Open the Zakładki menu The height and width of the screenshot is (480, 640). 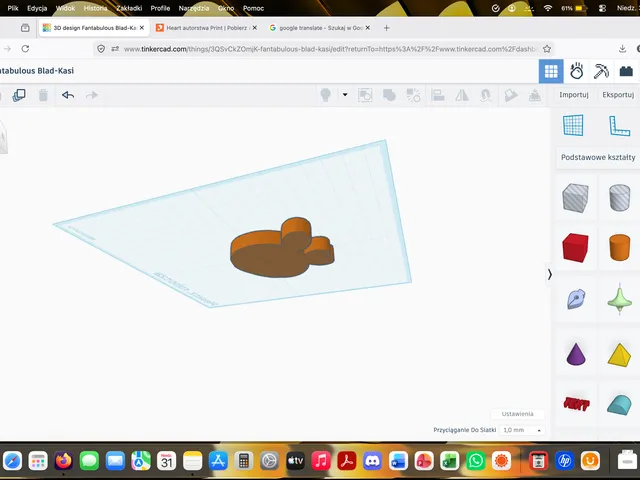[129, 8]
